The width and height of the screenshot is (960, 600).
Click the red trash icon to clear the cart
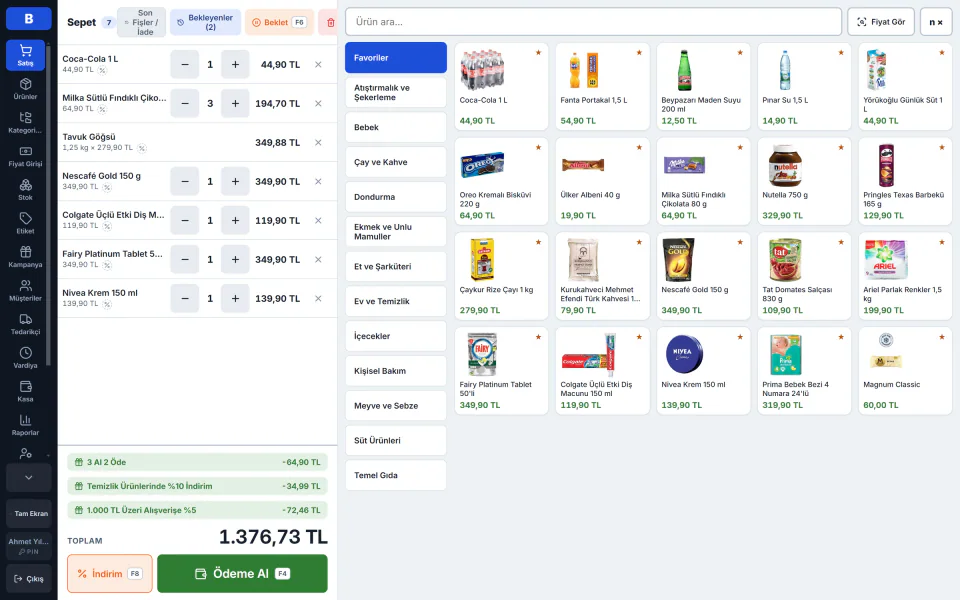click(331, 23)
